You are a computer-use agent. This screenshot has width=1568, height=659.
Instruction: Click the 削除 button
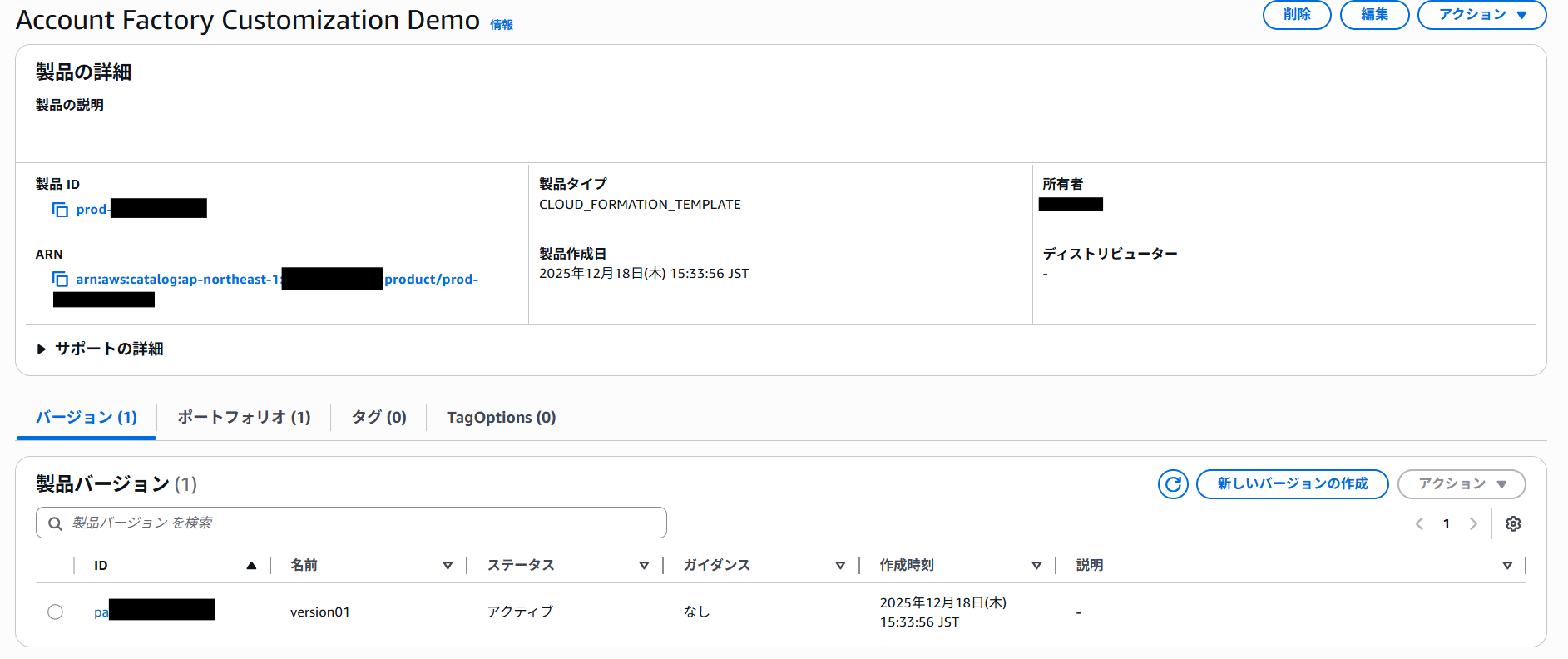click(1296, 15)
